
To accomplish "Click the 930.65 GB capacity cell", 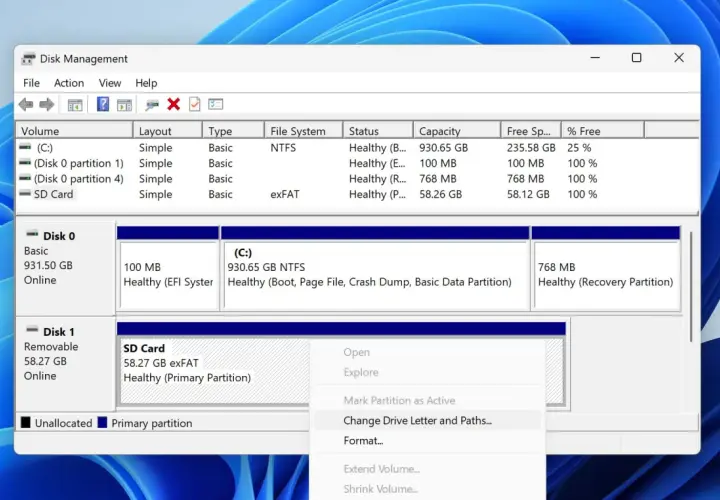I will point(444,148).
